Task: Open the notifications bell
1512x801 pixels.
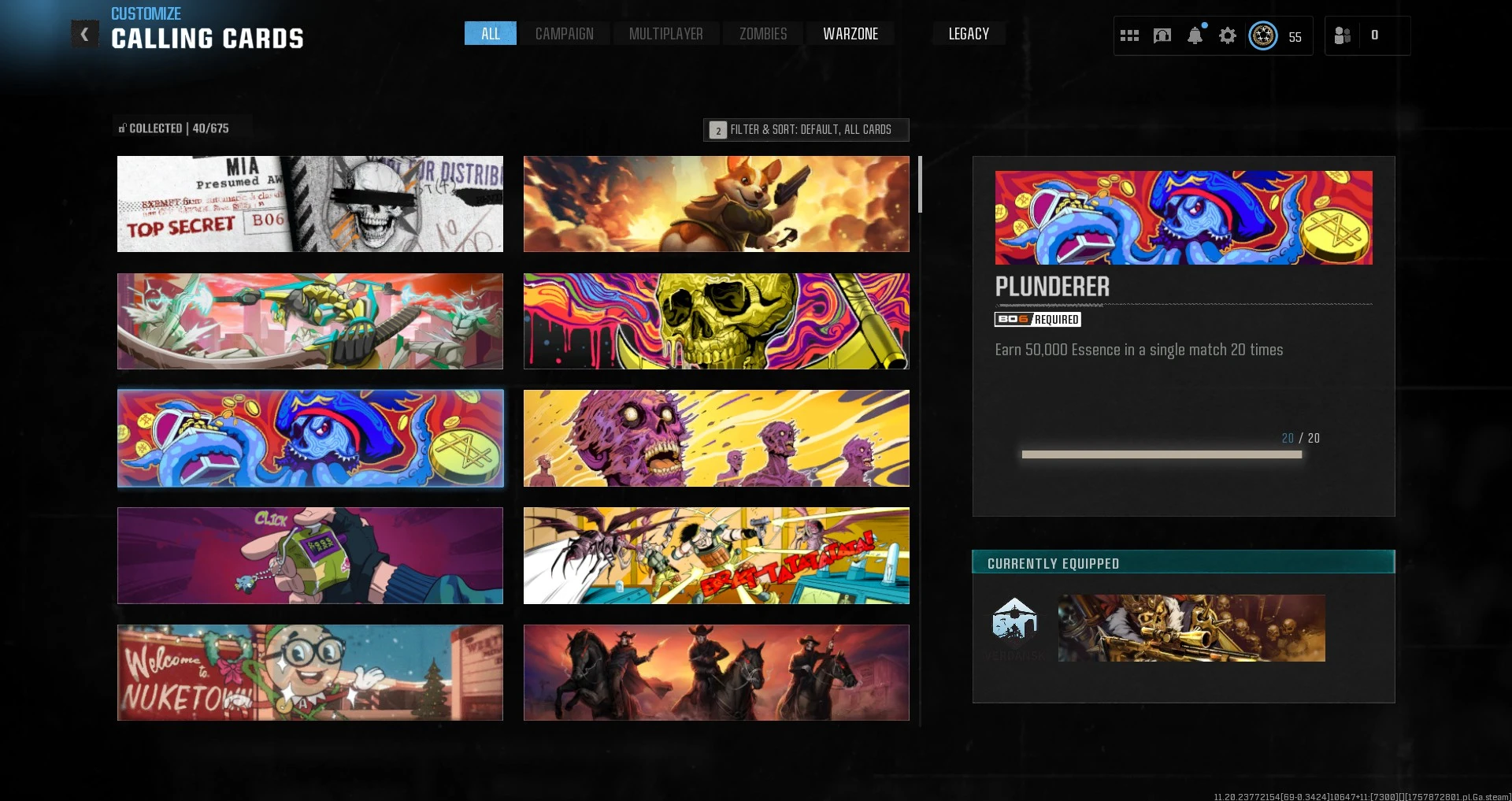Action: pyautogui.click(x=1195, y=35)
